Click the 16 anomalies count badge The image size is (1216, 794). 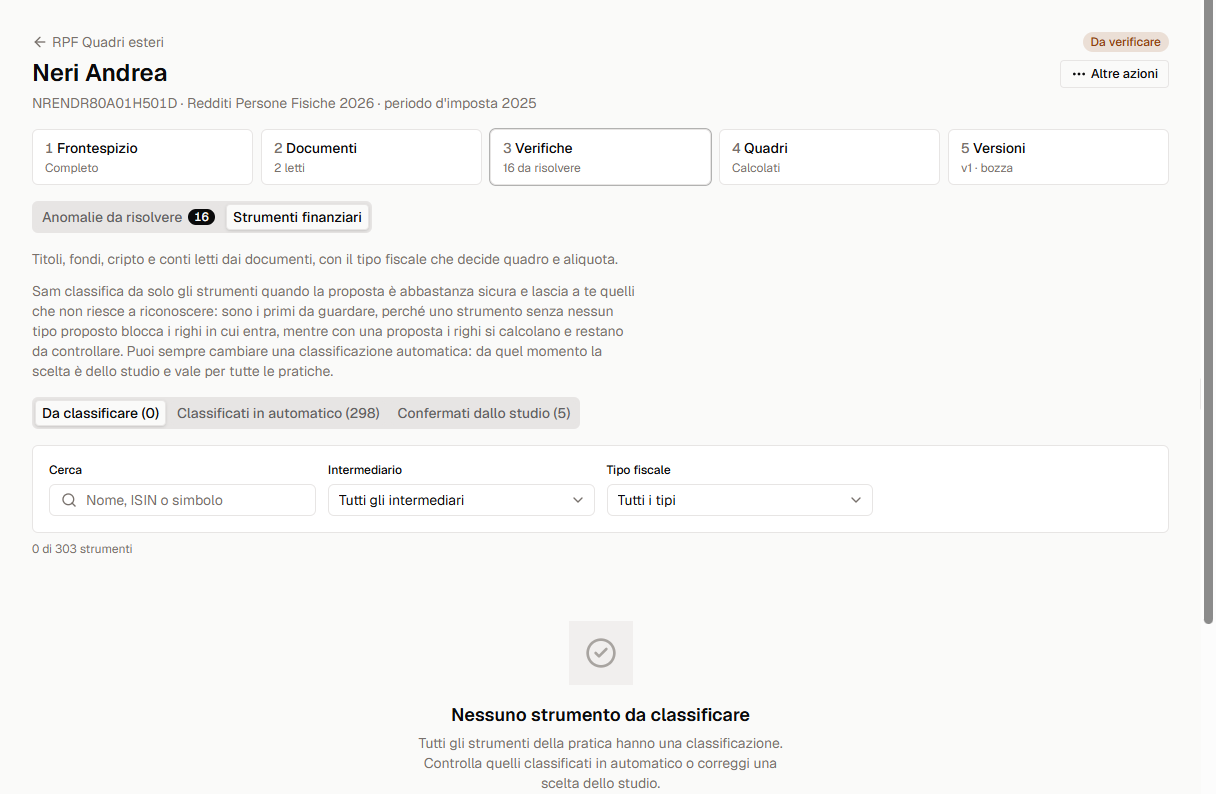(201, 217)
